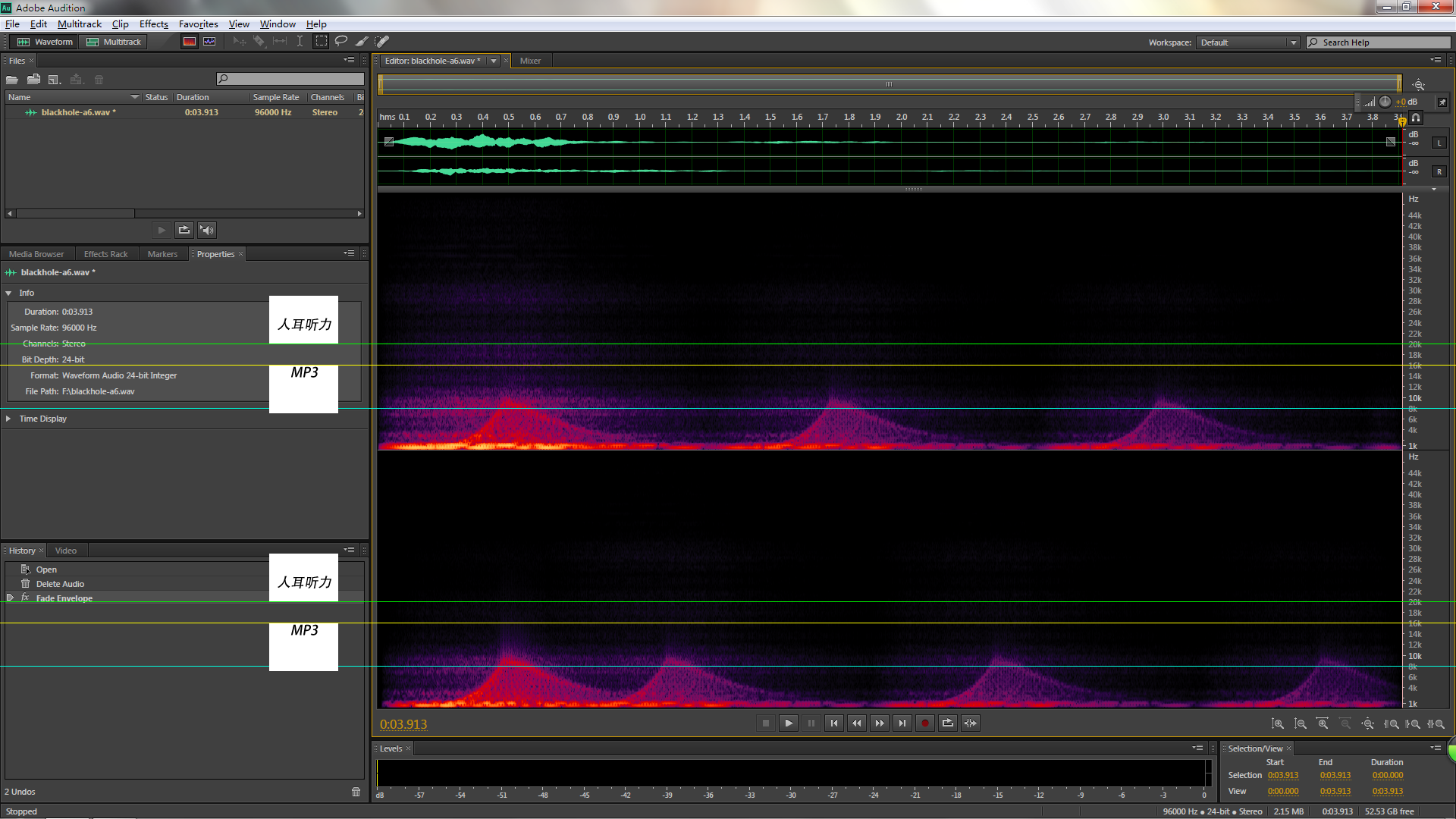The width and height of the screenshot is (1456, 819).
Task: Open the Effects menu
Action: click(154, 24)
